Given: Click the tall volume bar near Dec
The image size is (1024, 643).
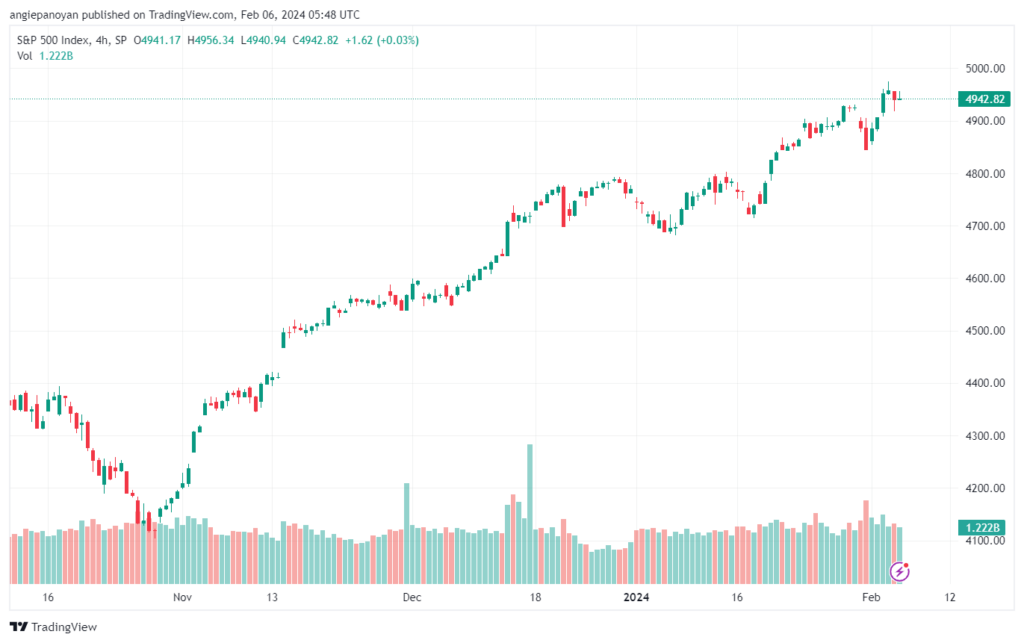Looking at the screenshot, I should pyautogui.click(x=407, y=533).
